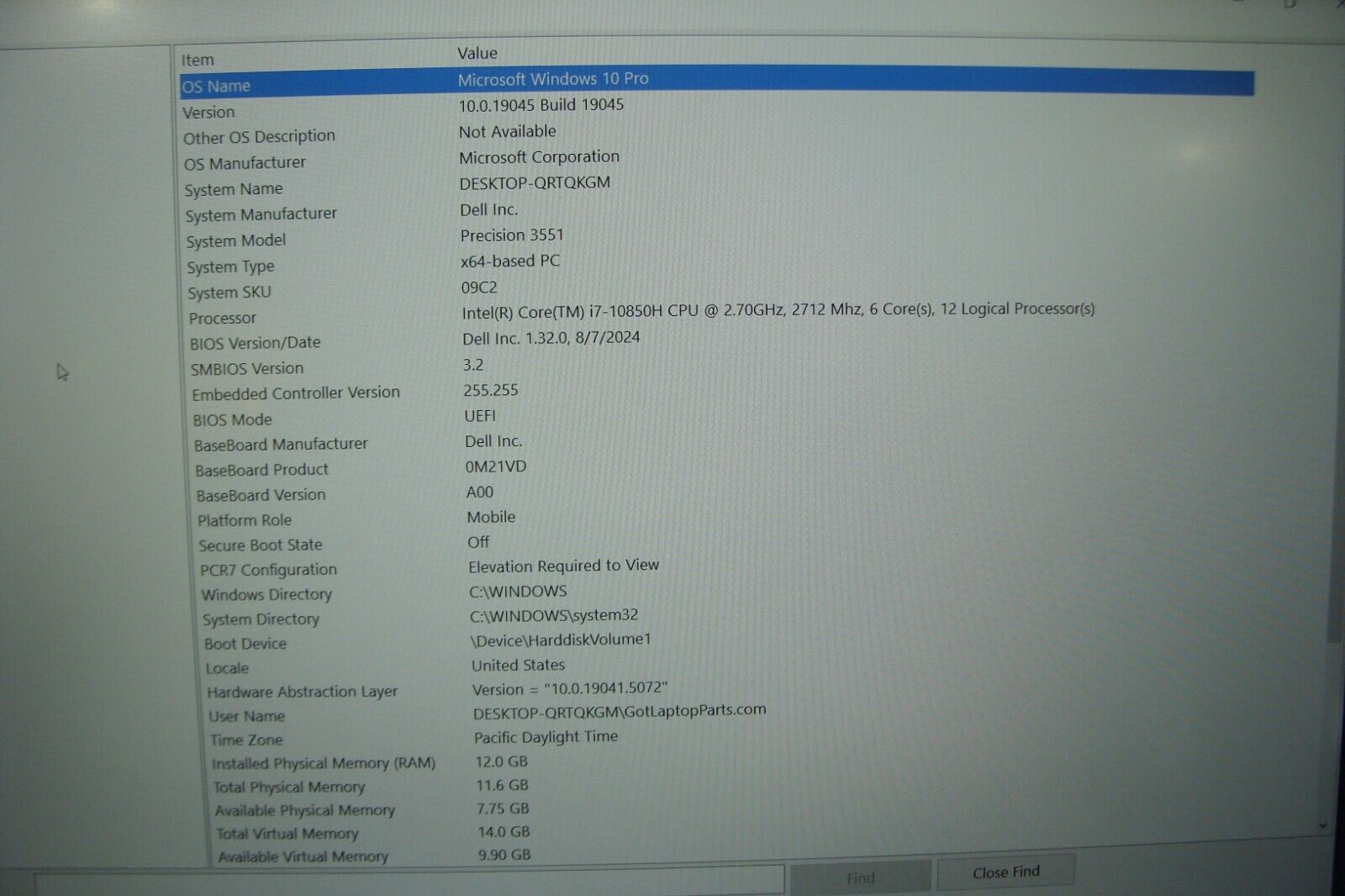Click the Item column header
Image resolution: width=1345 pixels, height=896 pixels.
pyautogui.click(x=198, y=58)
